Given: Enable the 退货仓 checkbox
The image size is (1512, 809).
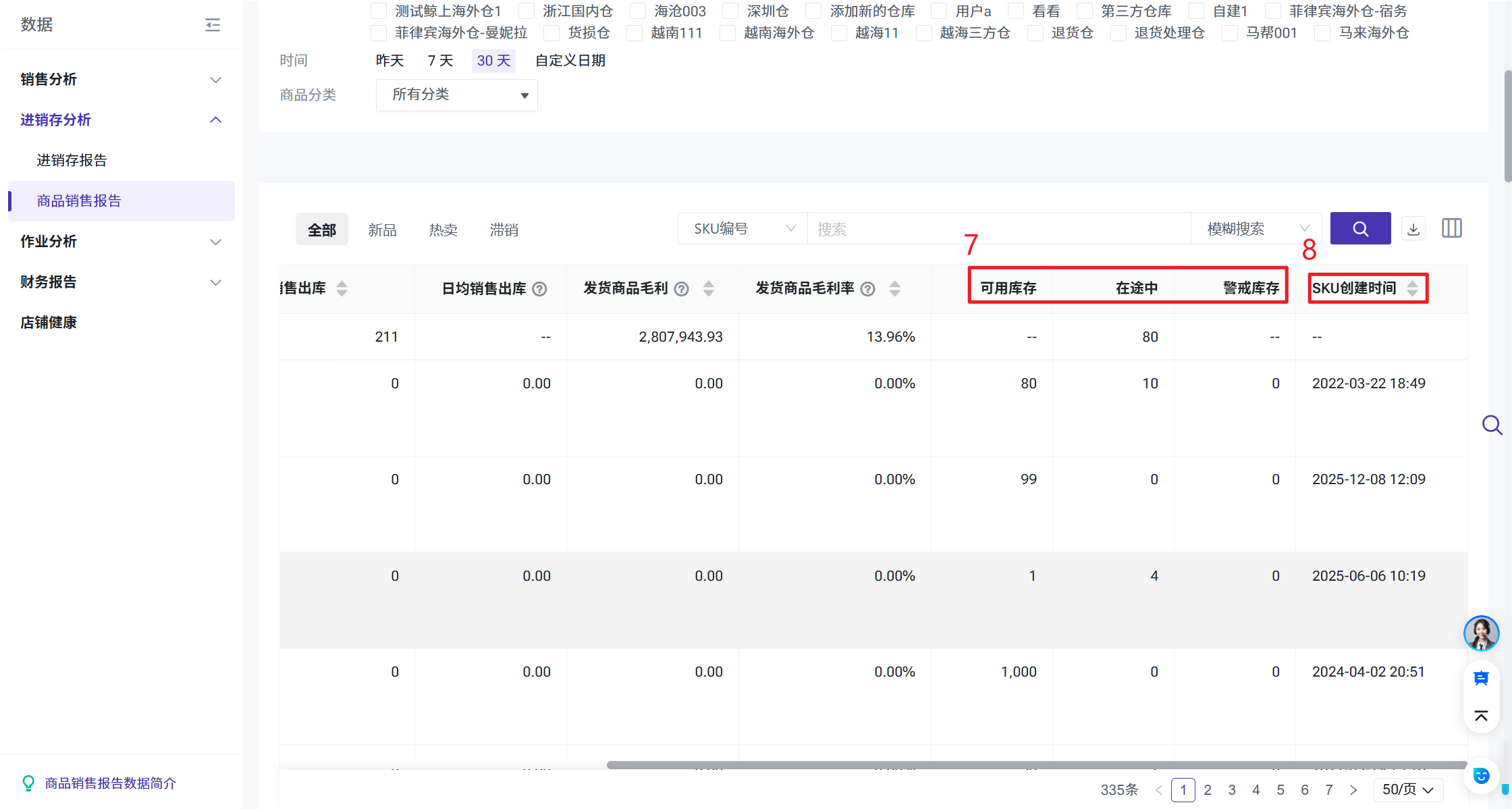Looking at the screenshot, I should 1035,33.
